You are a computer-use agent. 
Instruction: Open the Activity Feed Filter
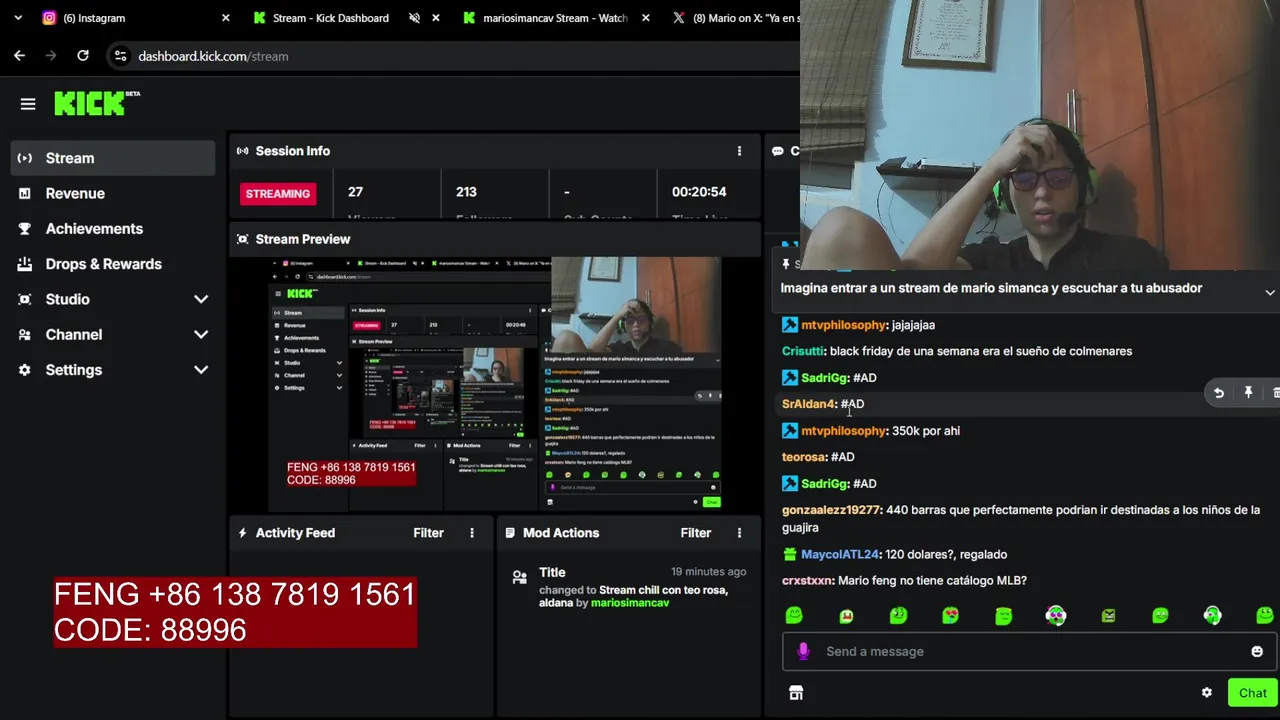click(428, 533)
